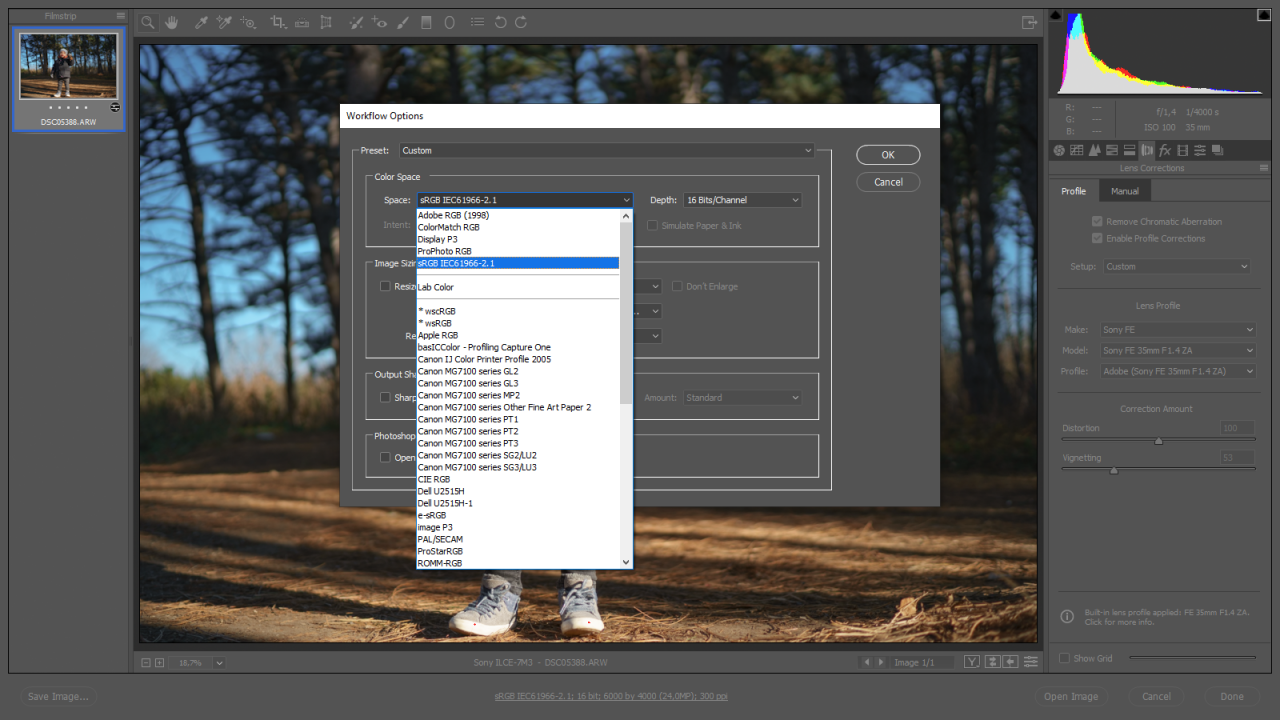The height and width of the screenshot is (720, 1280).
Task: Select the Red Eye Removal tool
Action: click(x=379, y=22)
